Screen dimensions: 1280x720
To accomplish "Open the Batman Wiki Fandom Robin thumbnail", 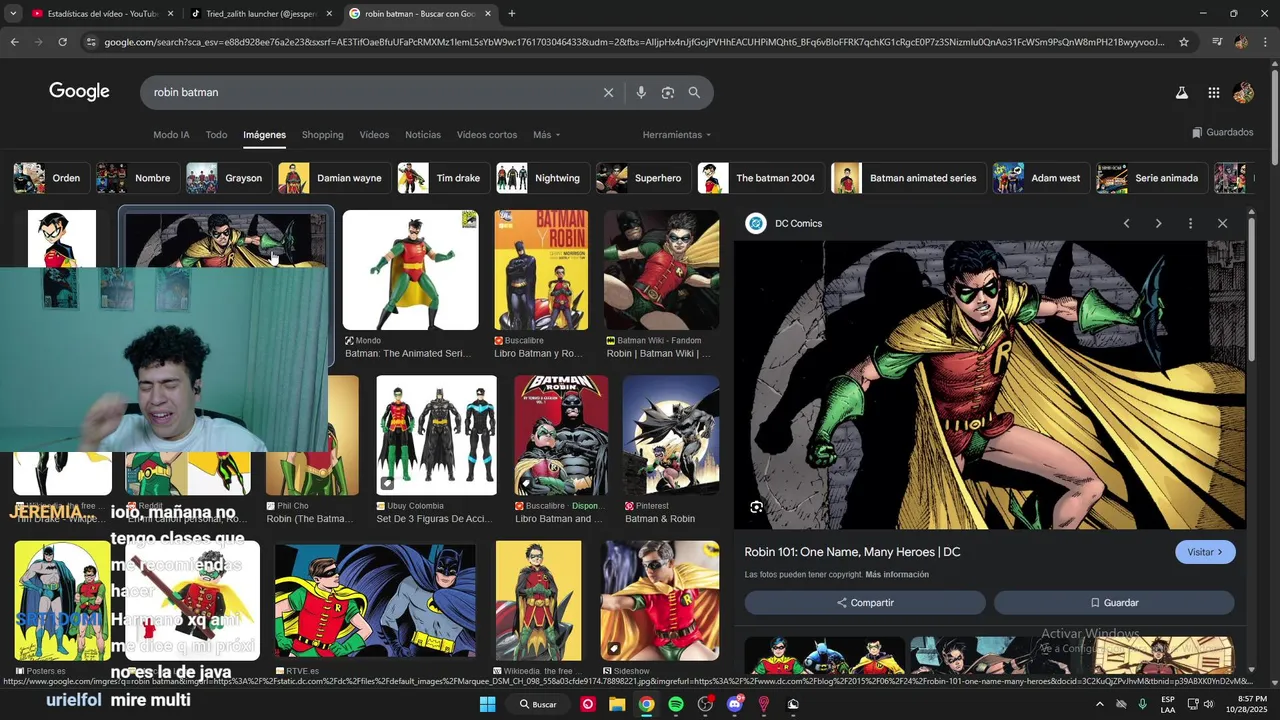I will click(x=661, y=270).
